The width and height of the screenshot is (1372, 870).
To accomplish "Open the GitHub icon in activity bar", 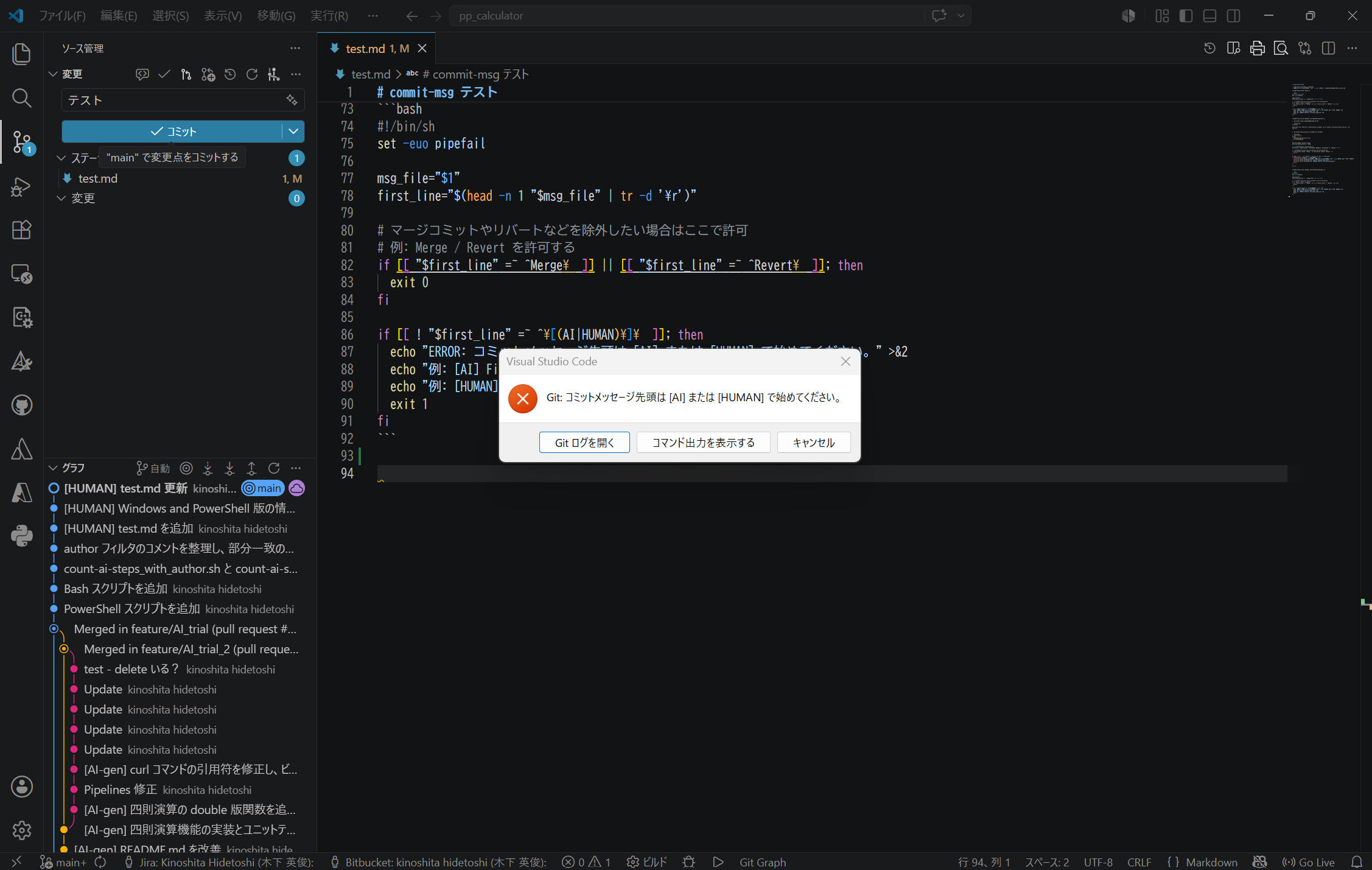I will (21, 405).
